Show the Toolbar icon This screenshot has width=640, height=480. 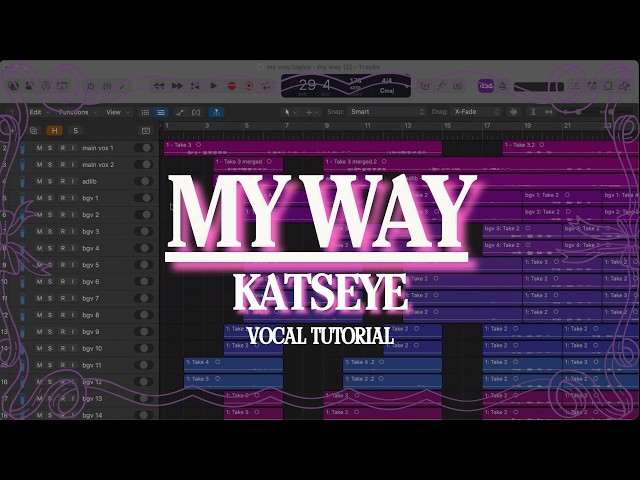pos(62,86)
